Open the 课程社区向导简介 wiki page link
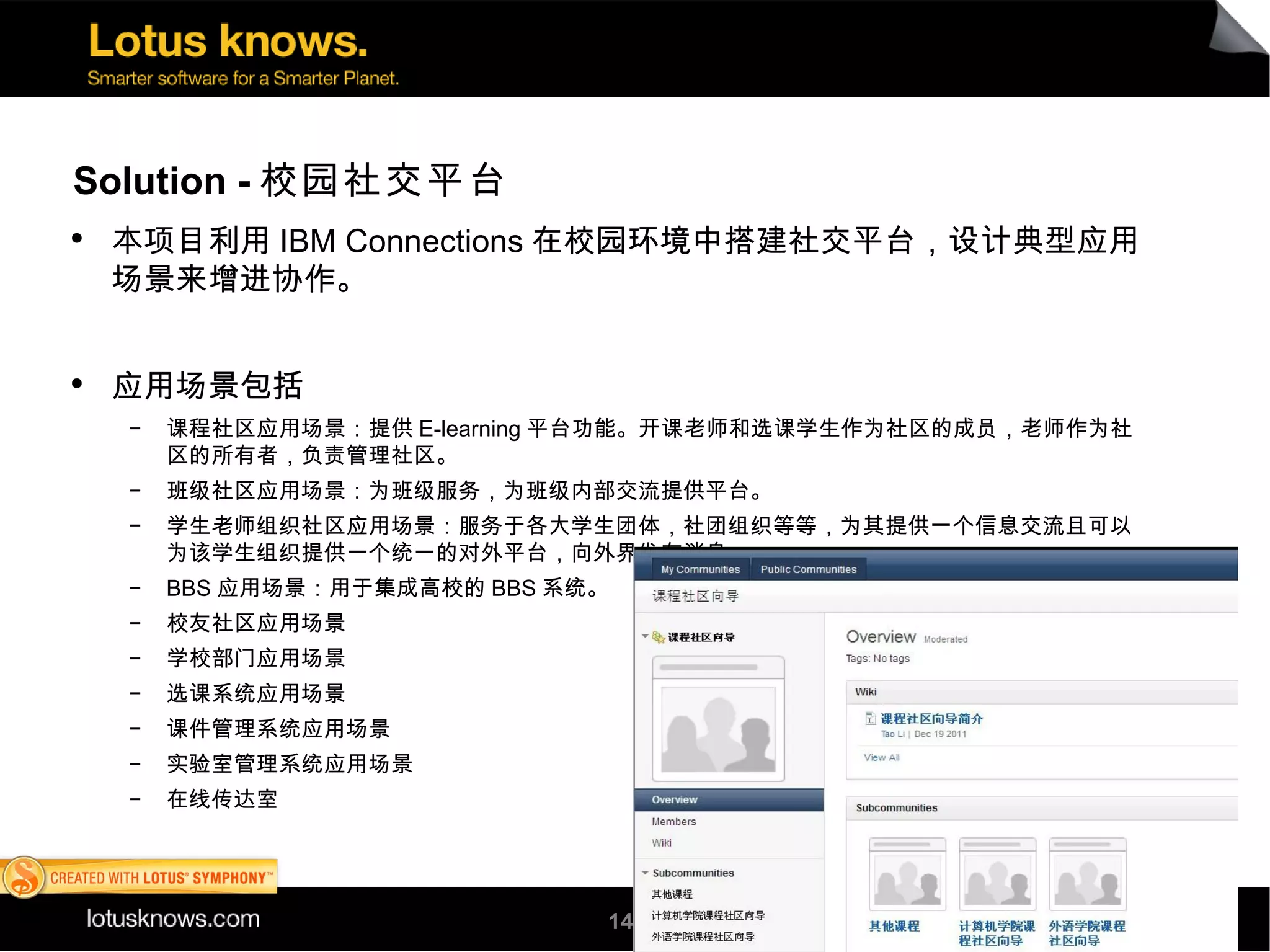 click(931, 719)
